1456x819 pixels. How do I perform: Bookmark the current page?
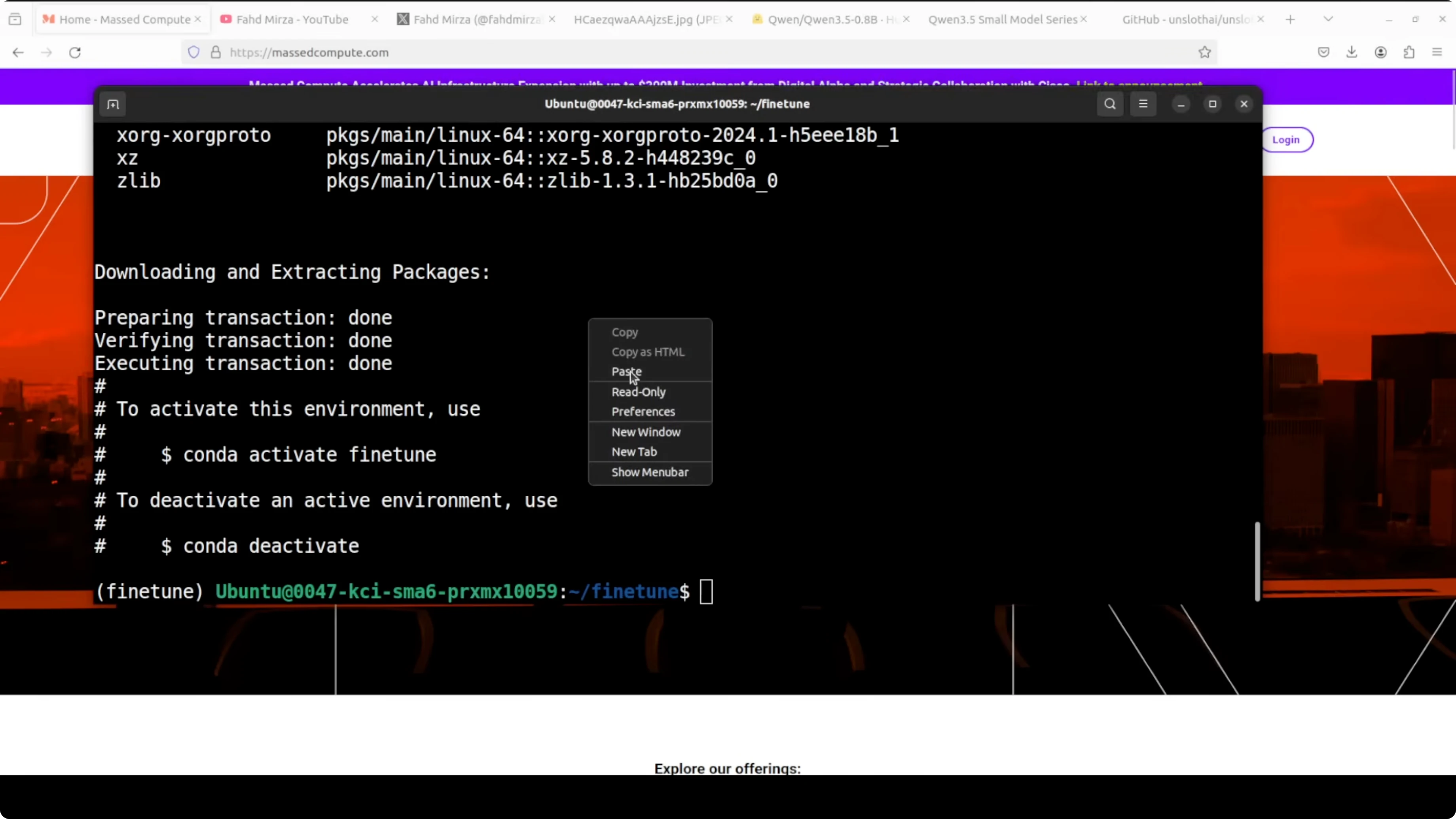(1204, 52)
